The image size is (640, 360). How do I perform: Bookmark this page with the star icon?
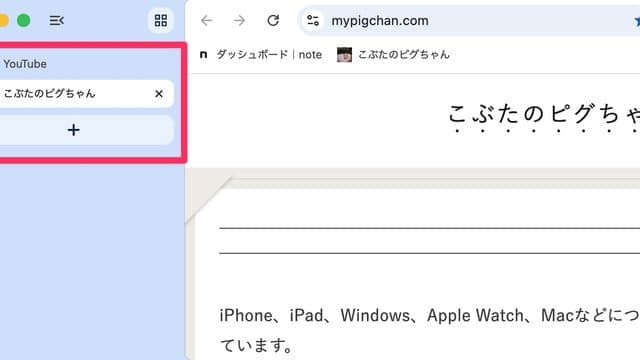tap(637, 21)
